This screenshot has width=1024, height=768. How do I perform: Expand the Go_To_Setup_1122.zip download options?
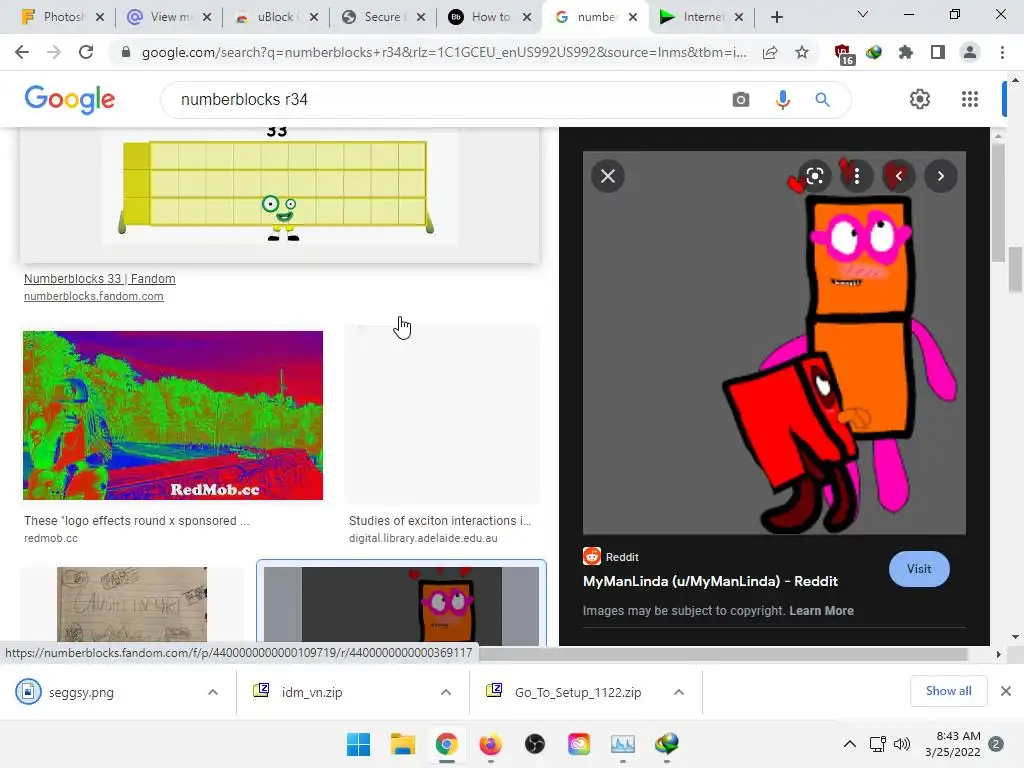pyautogui.click(x=679, y=692)
